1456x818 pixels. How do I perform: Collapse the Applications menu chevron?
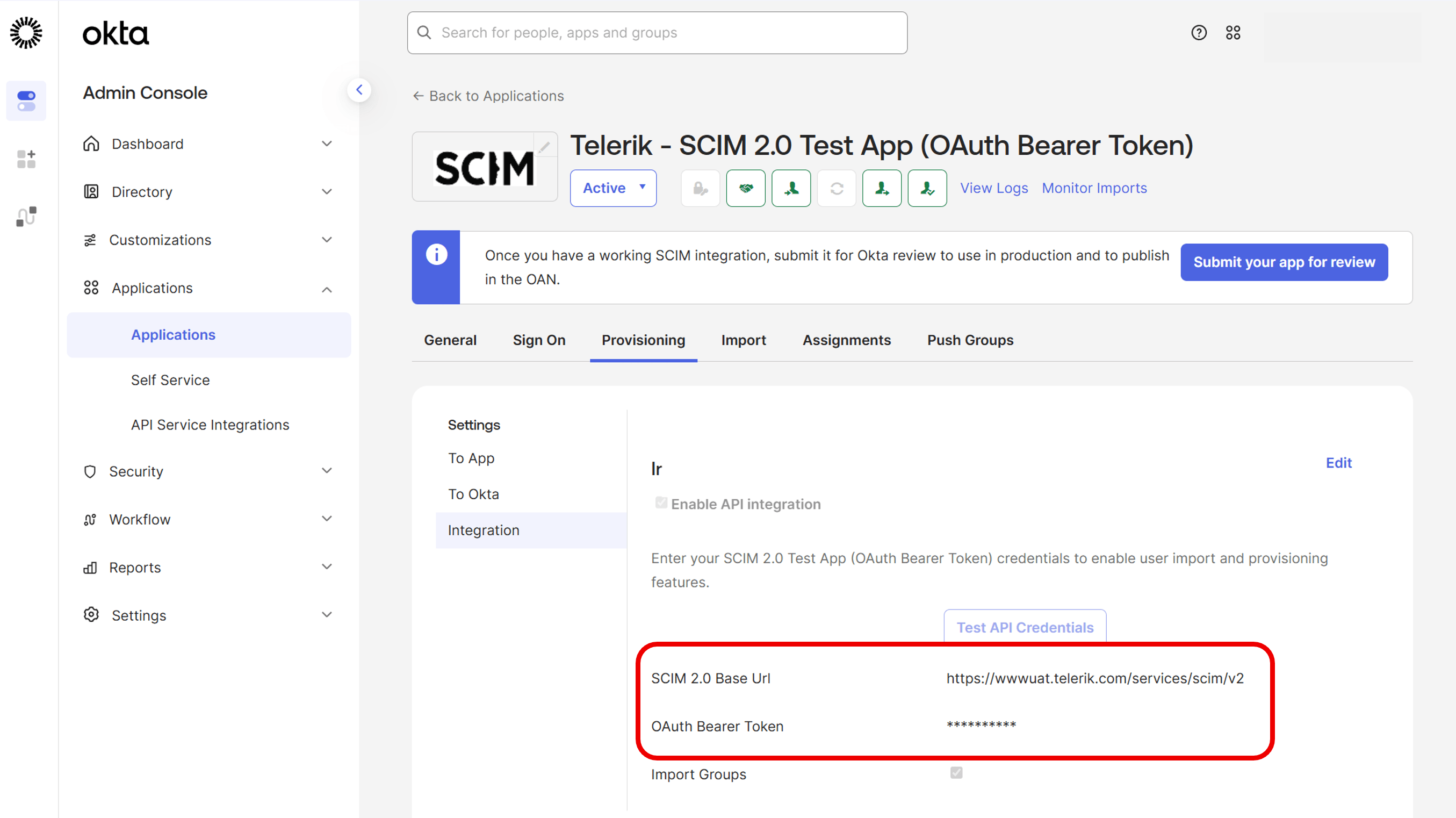point(327,290)
